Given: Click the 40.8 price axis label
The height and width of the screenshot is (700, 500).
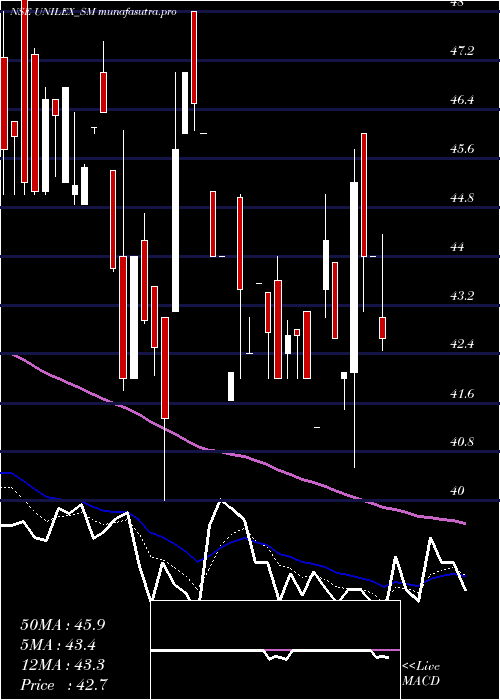Looking at the screenshot, I should point(462,442).
